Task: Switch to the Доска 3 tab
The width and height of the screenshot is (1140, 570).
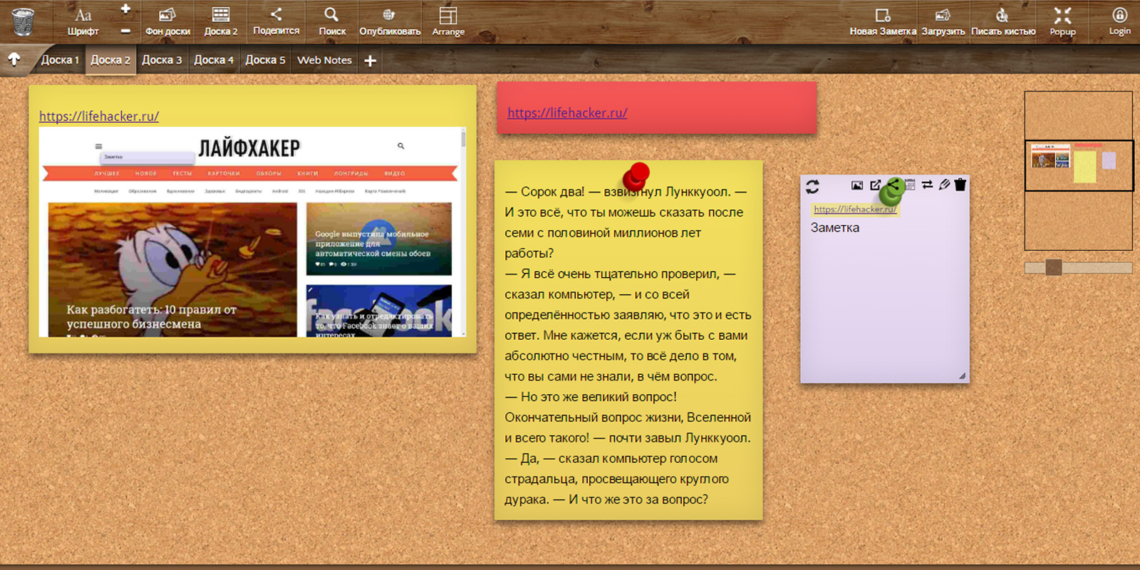Action: point(162,60)
